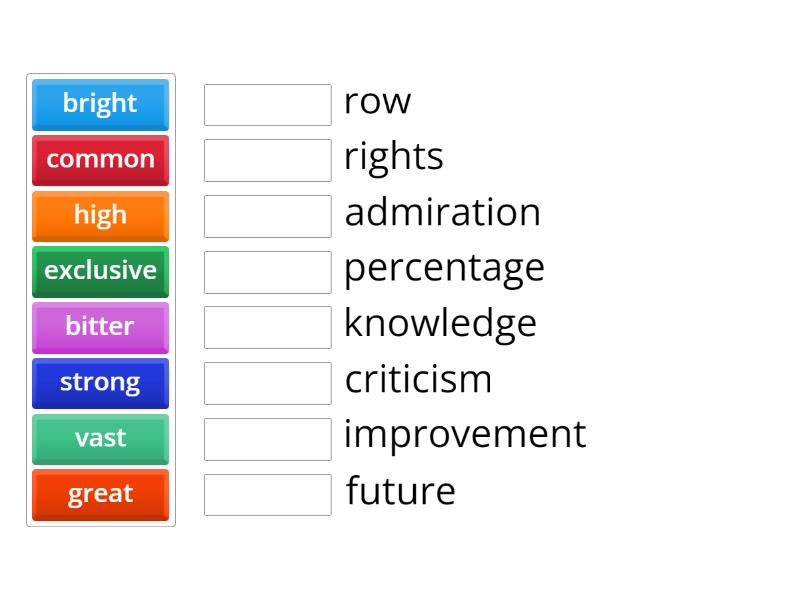Screen dimensions: 800x600
Task: Click the answer box next to 'knowledge'
Action: tap(267, 326)
